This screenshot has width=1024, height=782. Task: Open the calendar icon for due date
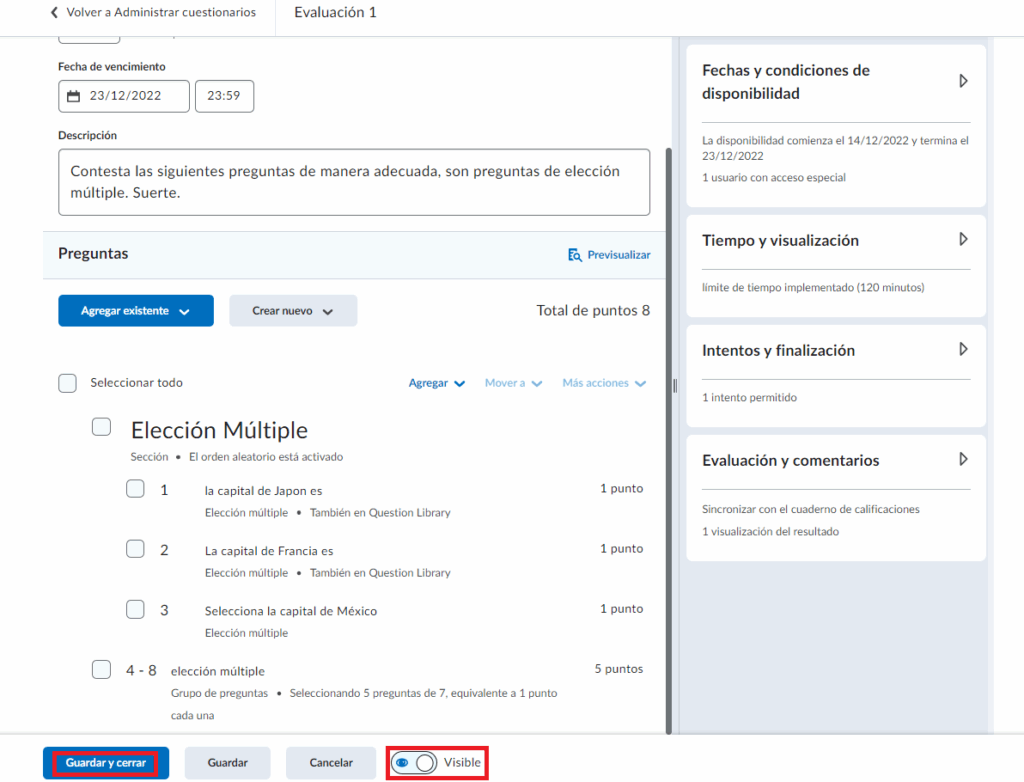pyautogui.click(x=73, y=97)
